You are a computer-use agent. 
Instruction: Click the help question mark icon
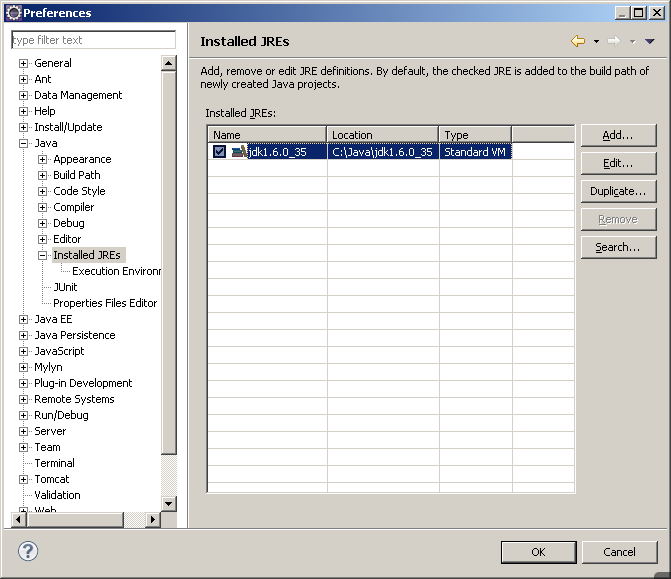(28, 551)
